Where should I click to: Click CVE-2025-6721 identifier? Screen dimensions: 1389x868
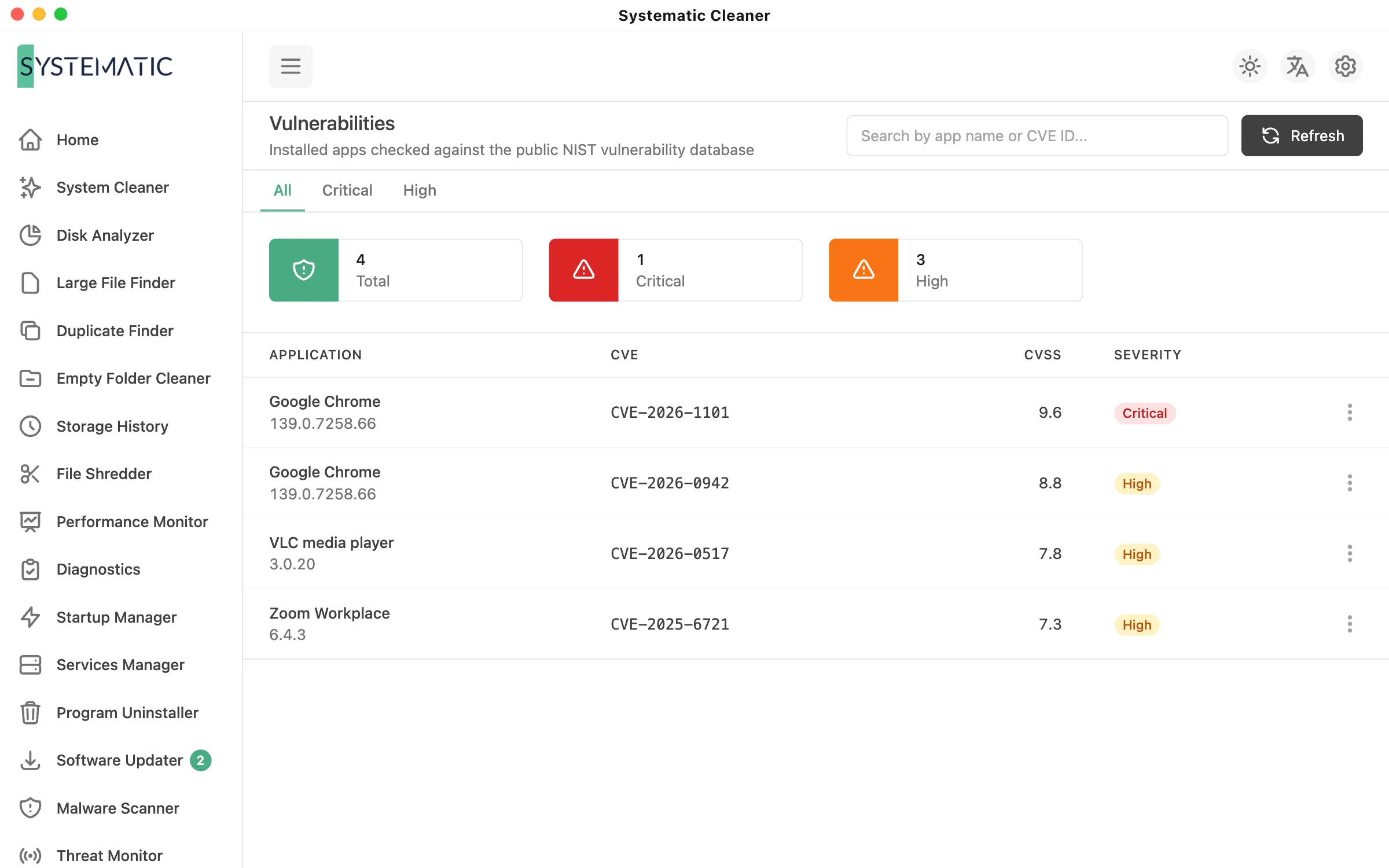[x=670, y=624]
